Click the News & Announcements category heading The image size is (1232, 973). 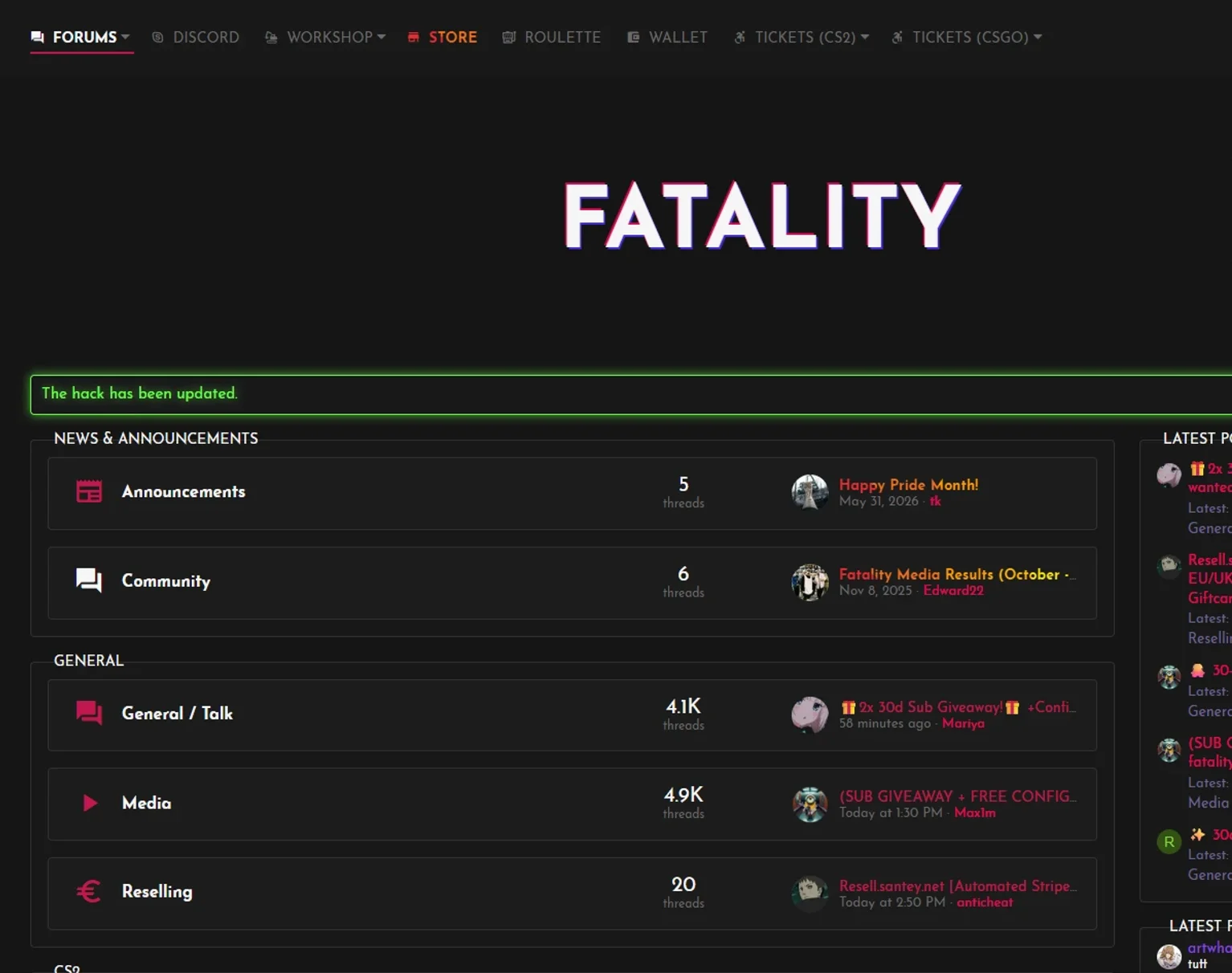[156, 438]
